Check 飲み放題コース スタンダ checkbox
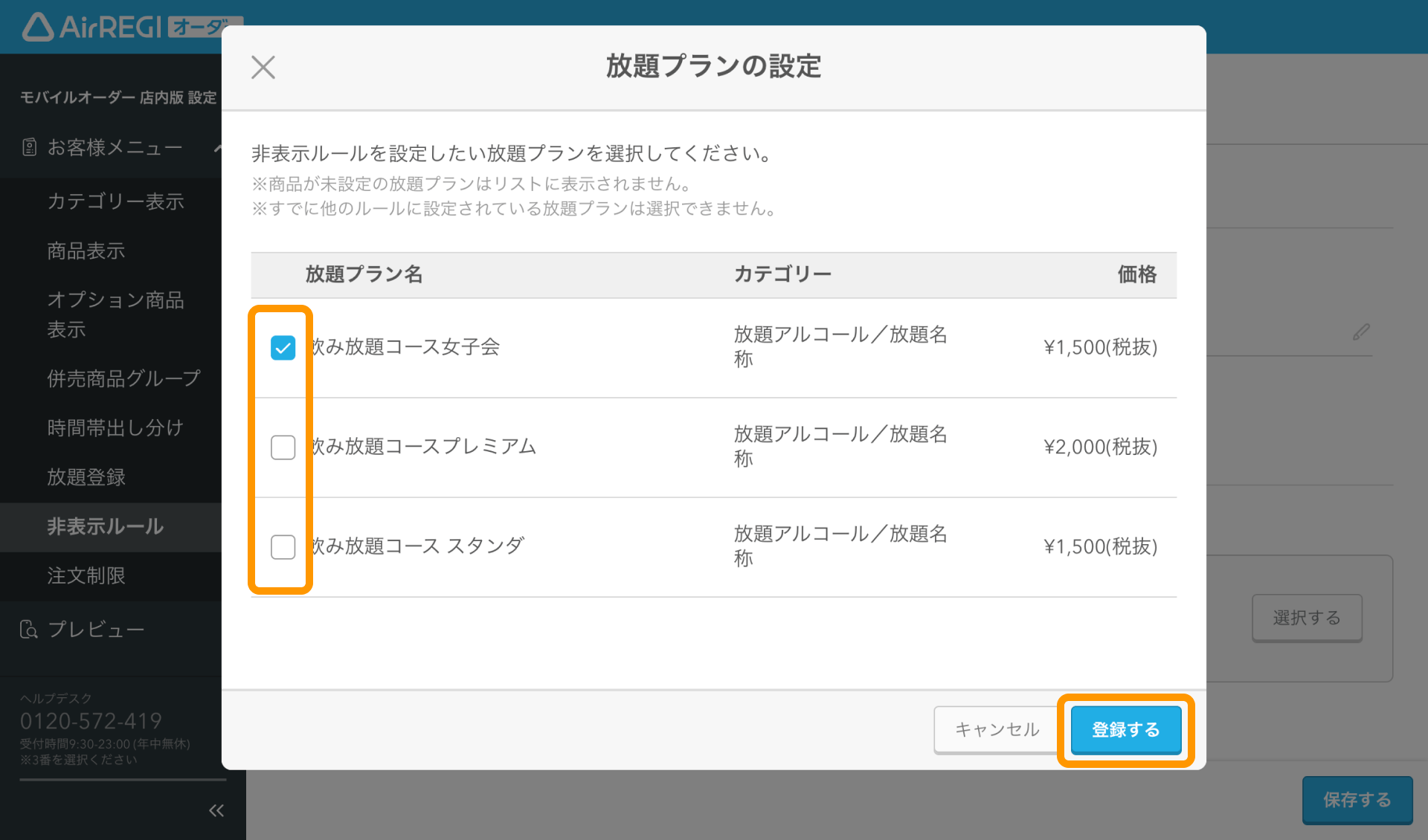This screenshot has width=1428, height=840. (x=283, y=546)
